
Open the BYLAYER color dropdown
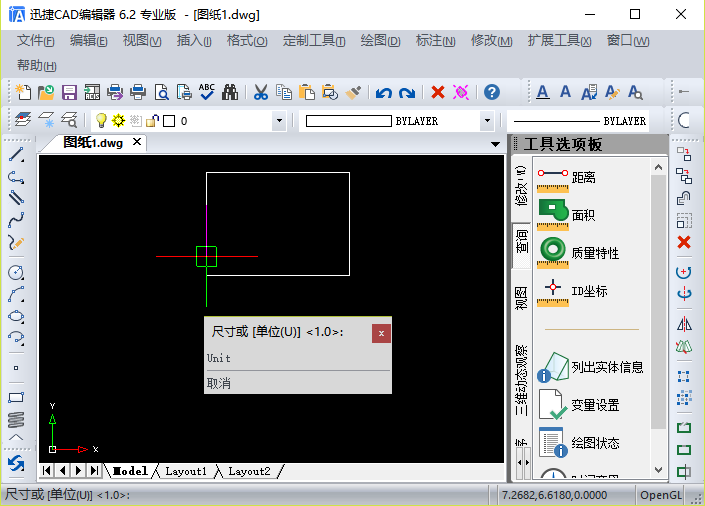click(x=487, y=121)
